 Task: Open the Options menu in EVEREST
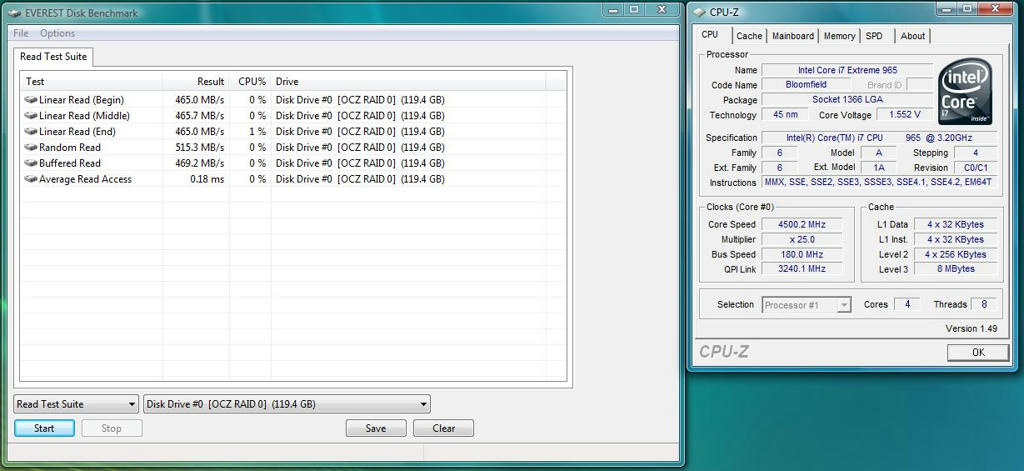[x=57, y=33]
